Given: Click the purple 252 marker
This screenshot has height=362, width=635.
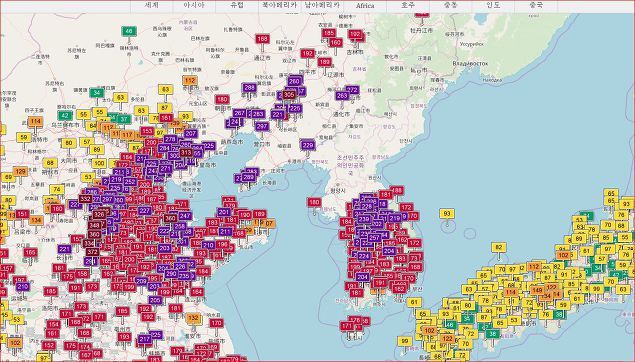Looking at the screenshot, I should point(130,182).
